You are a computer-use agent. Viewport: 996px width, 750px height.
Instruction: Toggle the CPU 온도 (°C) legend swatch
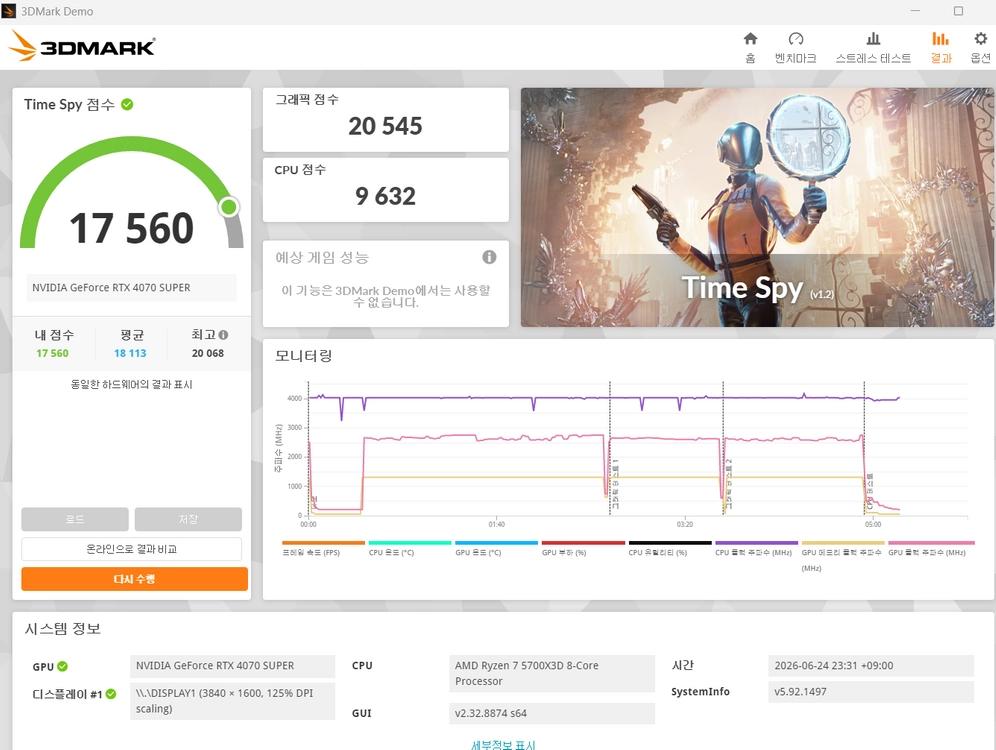tap(410, 543)
